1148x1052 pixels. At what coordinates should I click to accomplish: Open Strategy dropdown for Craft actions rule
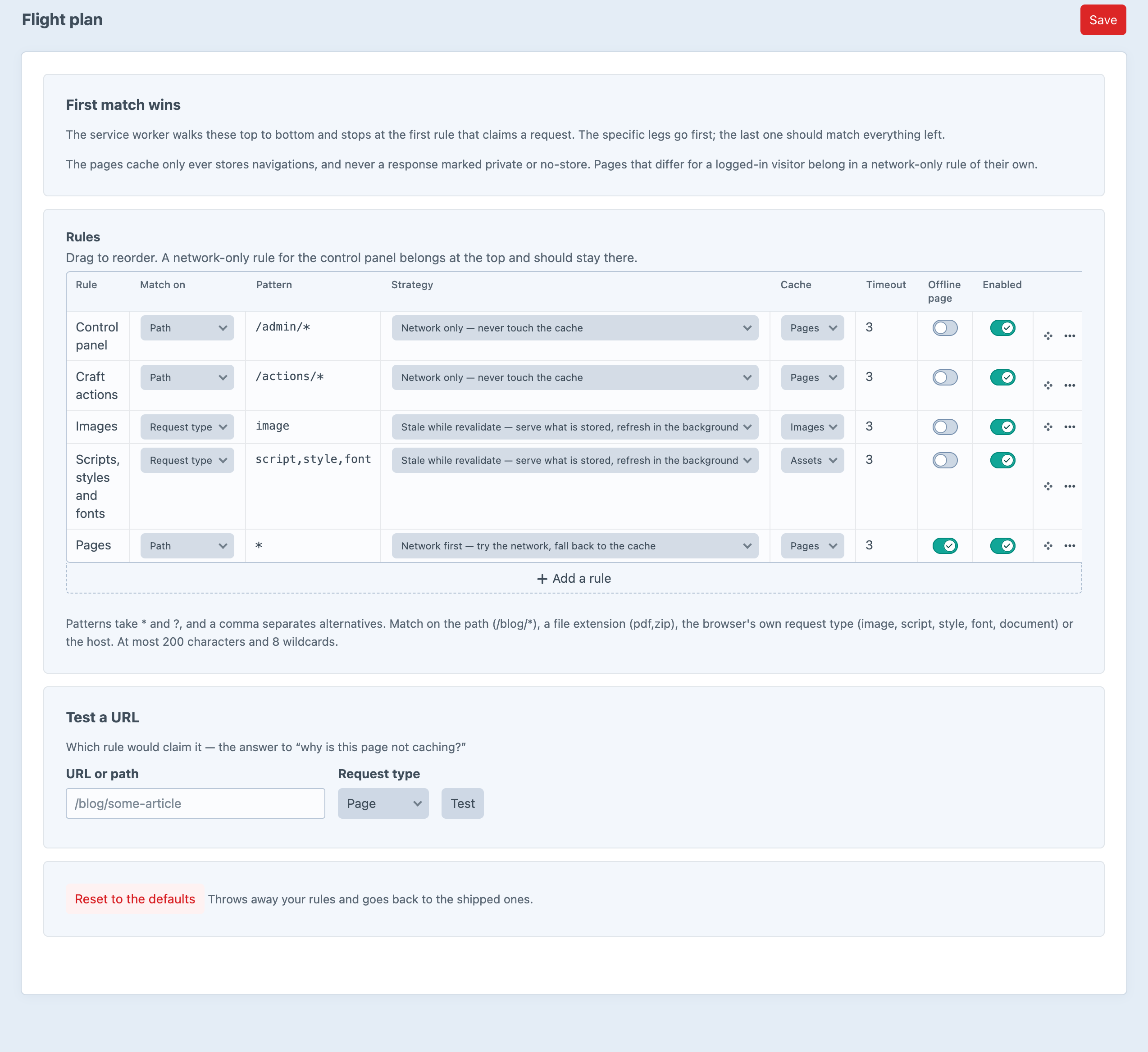[x=574, y=377]
